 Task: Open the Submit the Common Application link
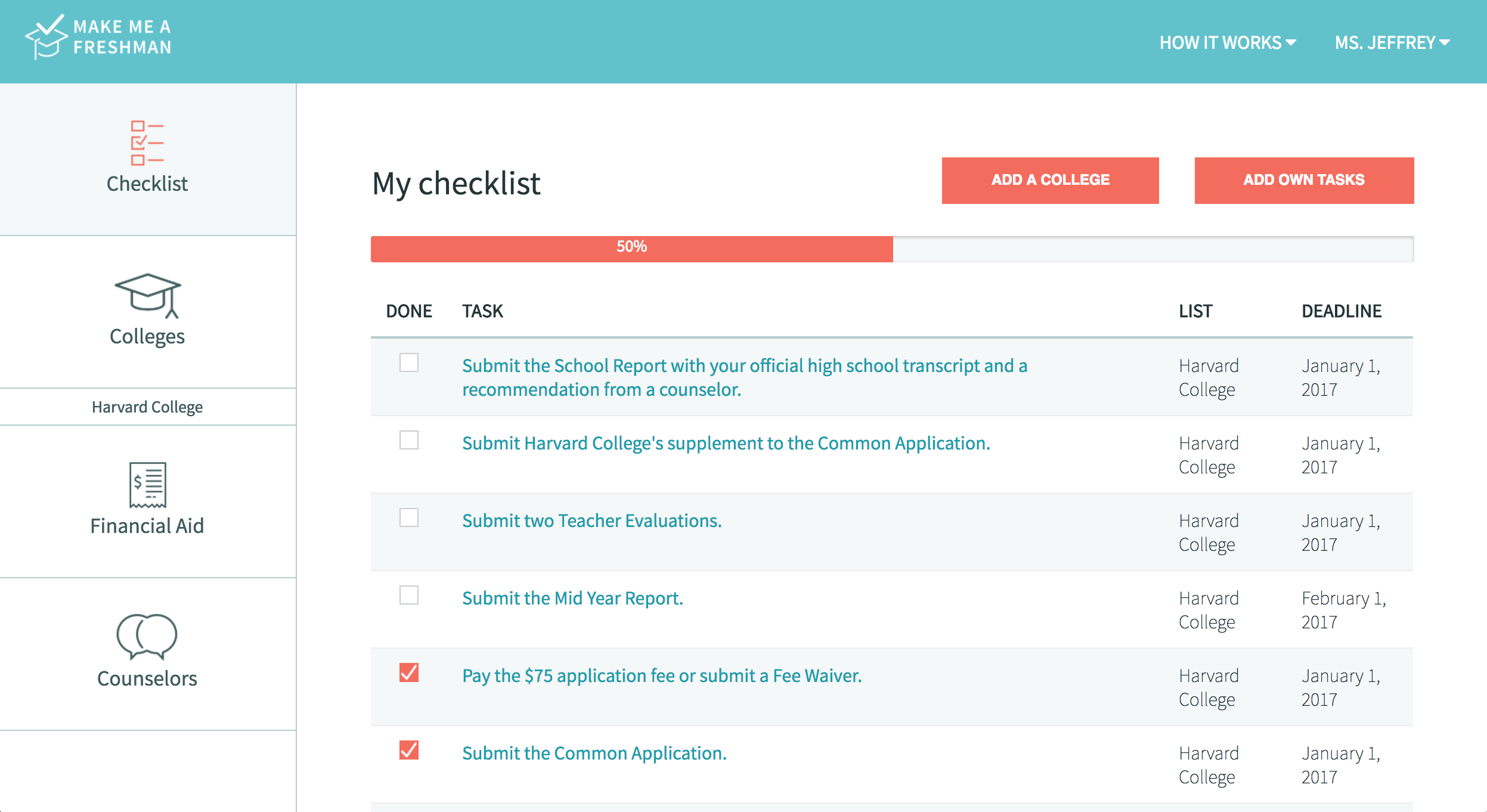(x=594, y=754)
